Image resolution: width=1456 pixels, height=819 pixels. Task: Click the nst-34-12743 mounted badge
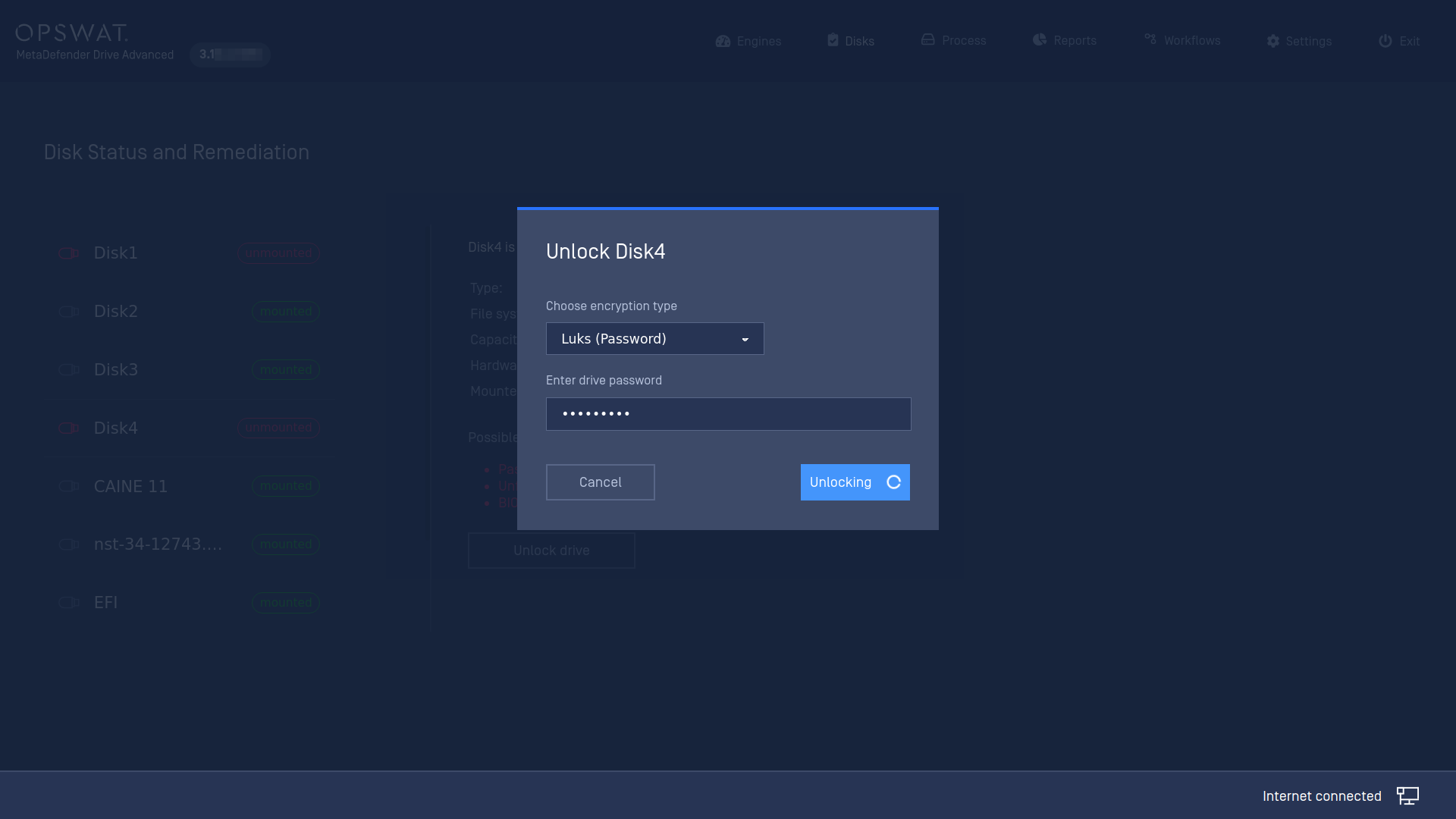[286, 544]
